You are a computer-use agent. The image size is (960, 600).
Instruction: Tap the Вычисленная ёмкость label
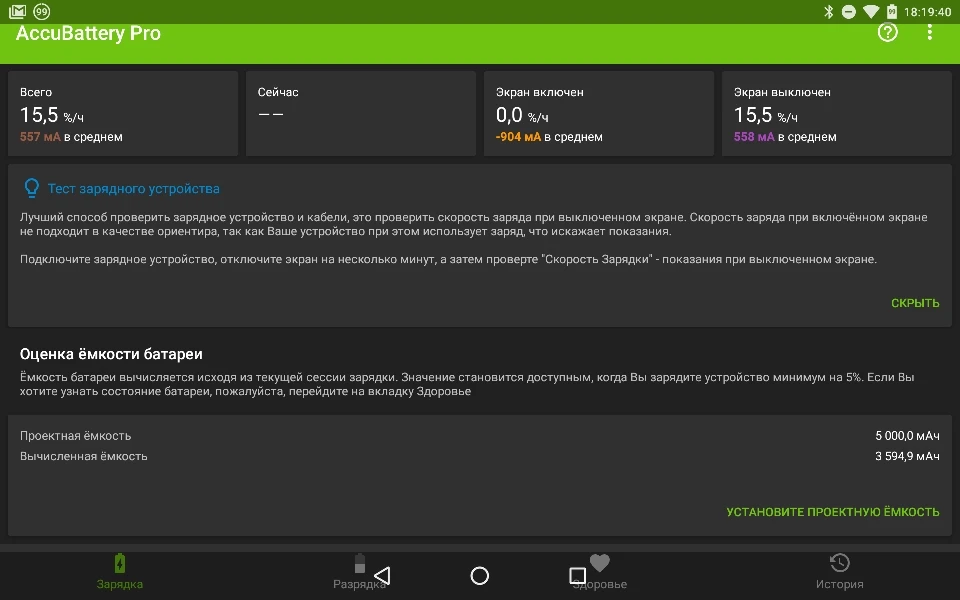(83, 456)
